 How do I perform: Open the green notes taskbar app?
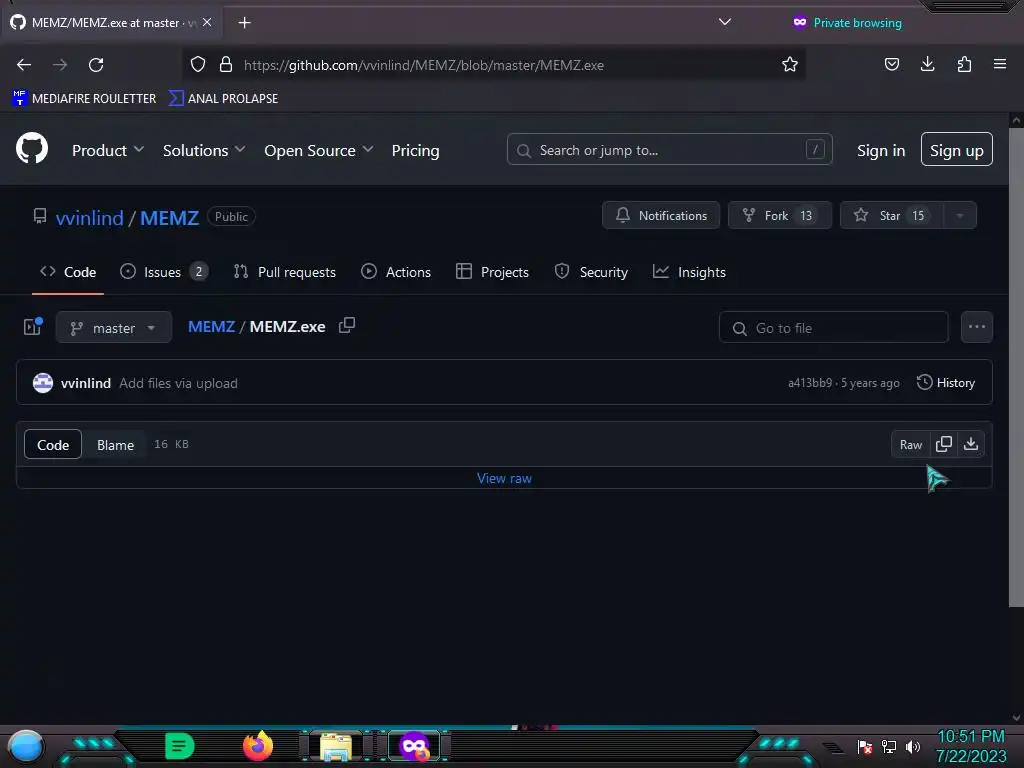[x=180, y=746]
